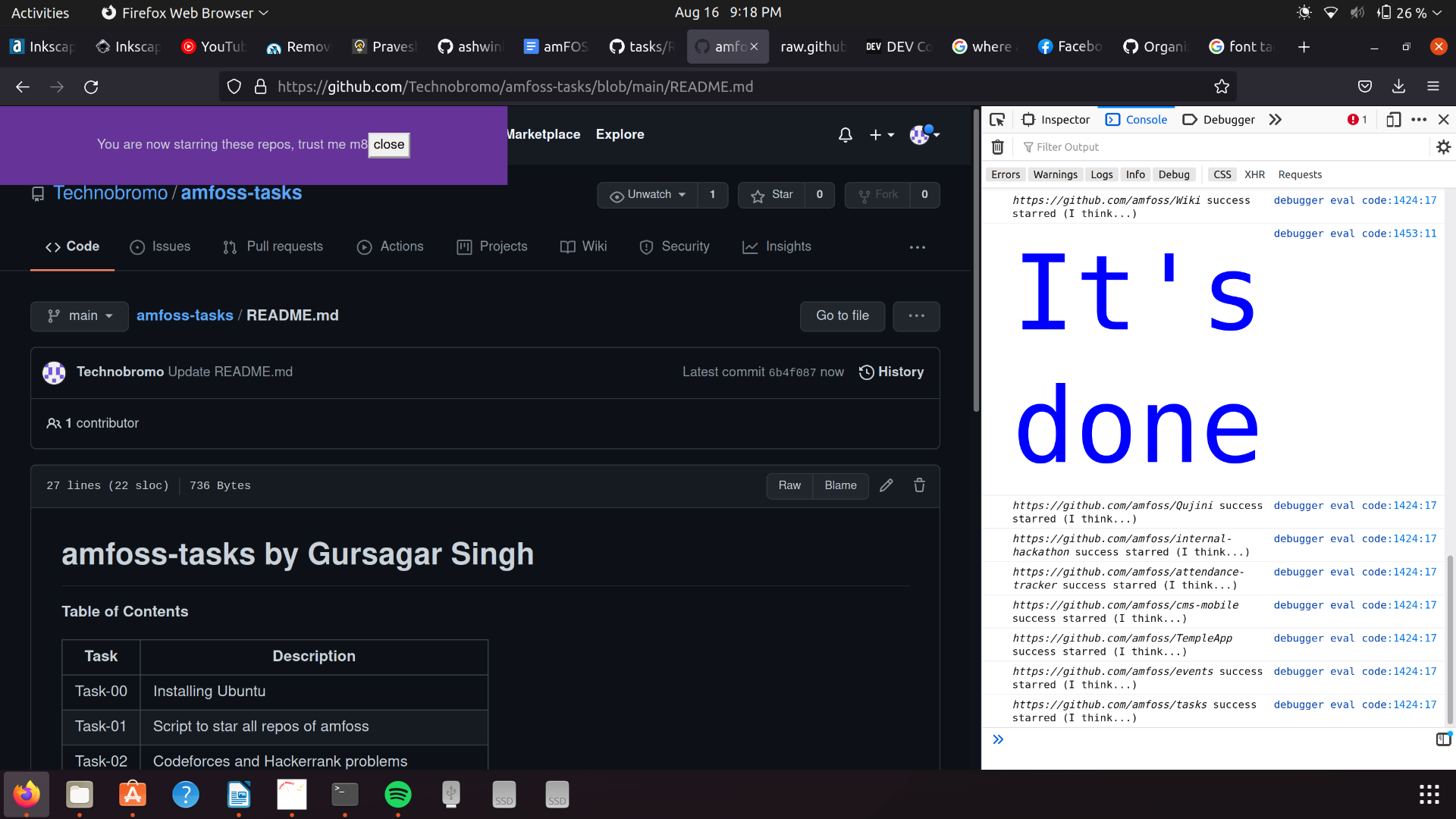Image resolution: width=1456 pixels, height=819 pixels.
Task: Click the Raw button
Action: tap(789, 485)
